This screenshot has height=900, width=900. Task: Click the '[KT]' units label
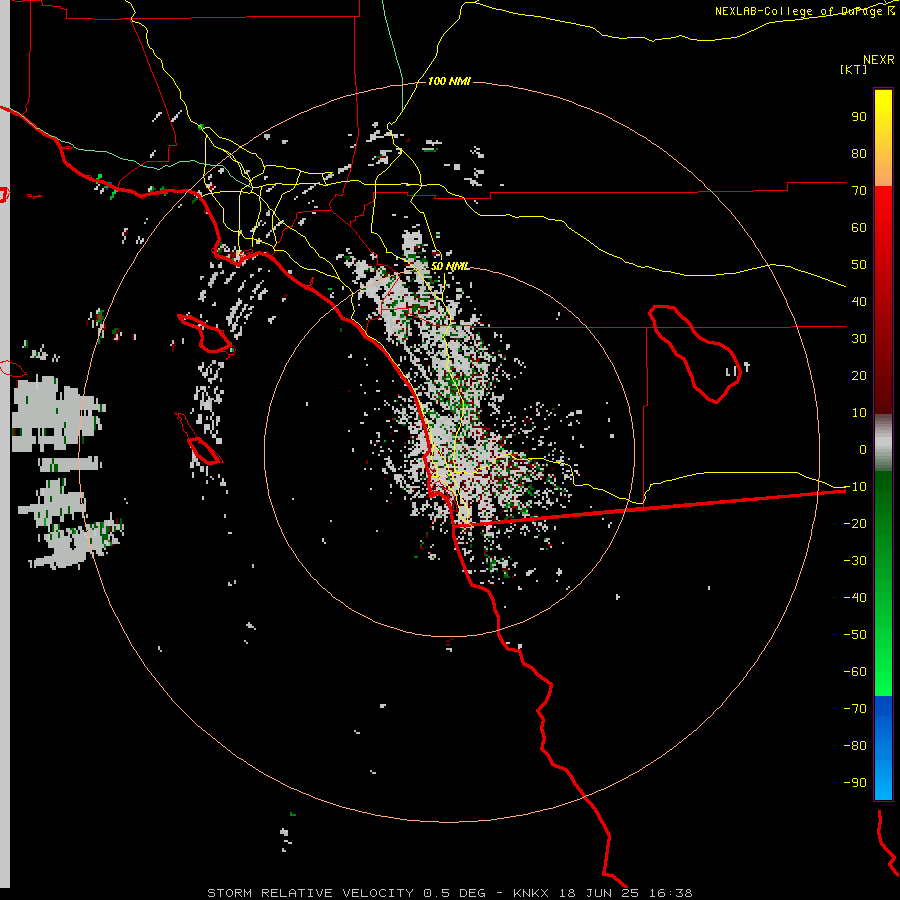pyautogui.click(x=854, y=69)
